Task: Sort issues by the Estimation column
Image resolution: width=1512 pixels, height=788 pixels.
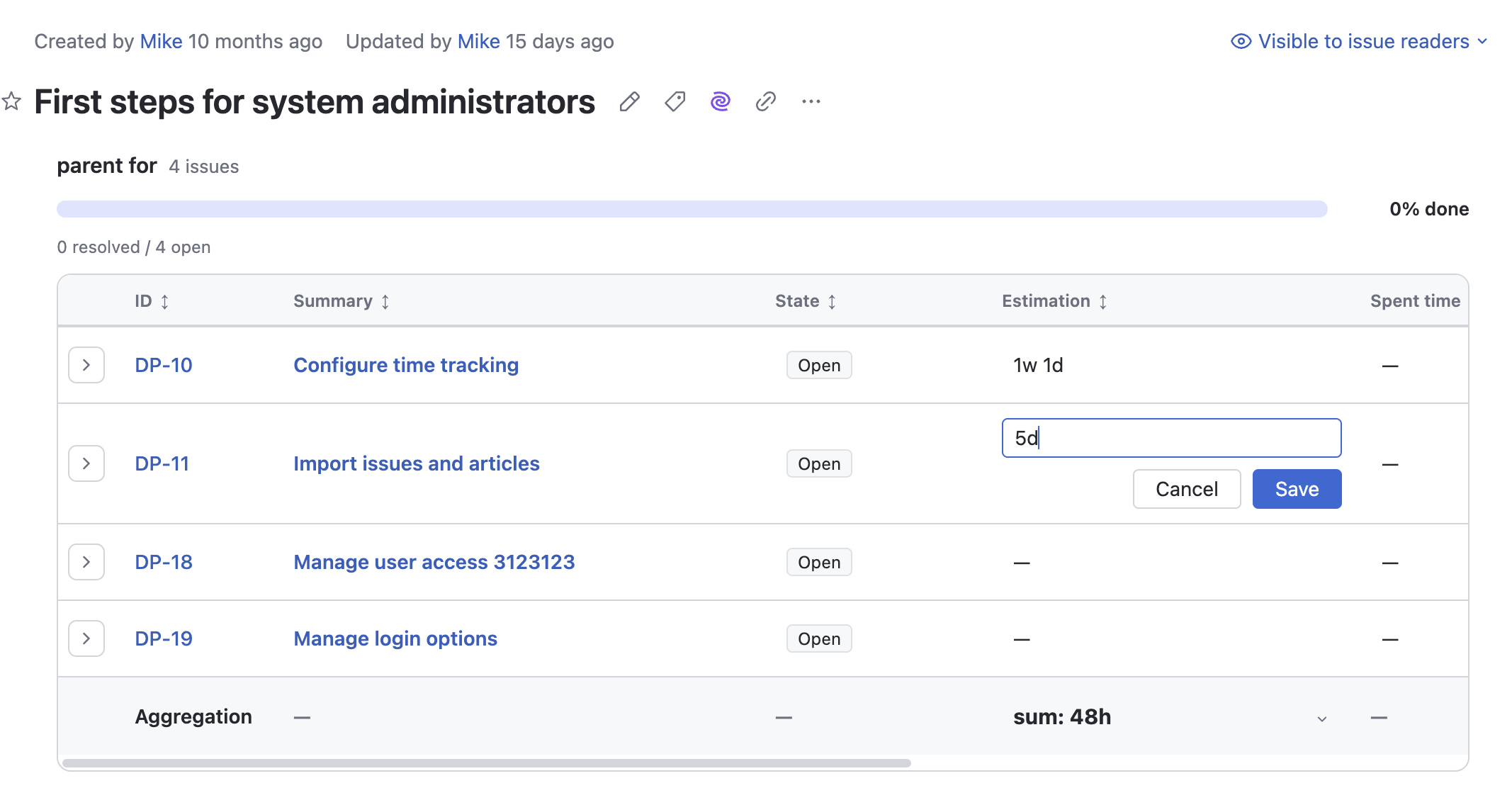Action: point(1103,301)
